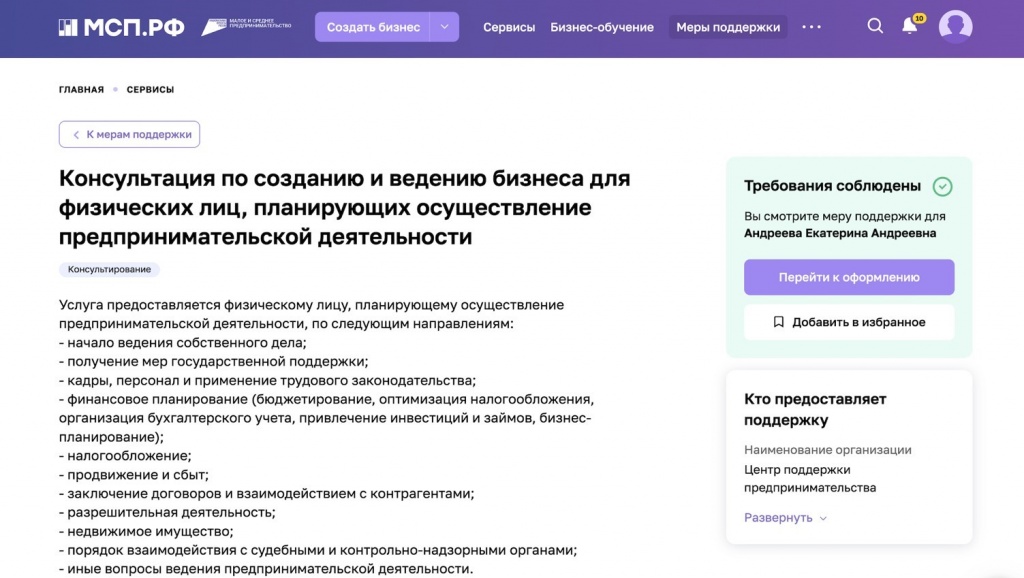Click the МСП.РФ logo
This screenshot has height=578, width=1024.
(x=121, y=27)
